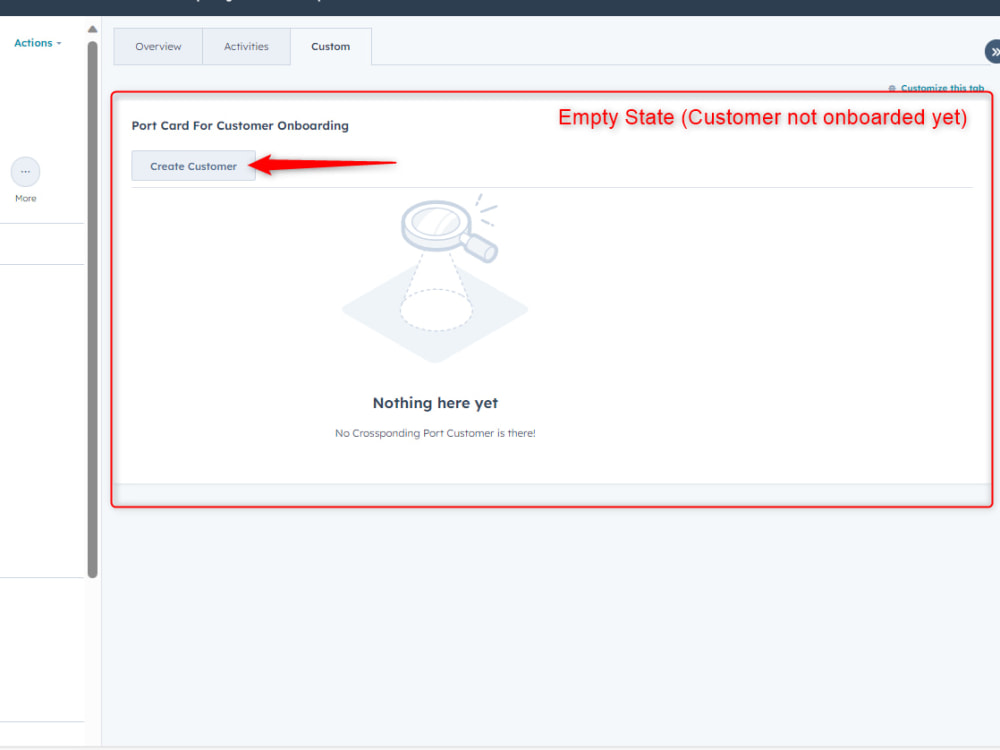1000x750 pixels.
Task: Click the dark top navigation bar
Action: point(500,8)
